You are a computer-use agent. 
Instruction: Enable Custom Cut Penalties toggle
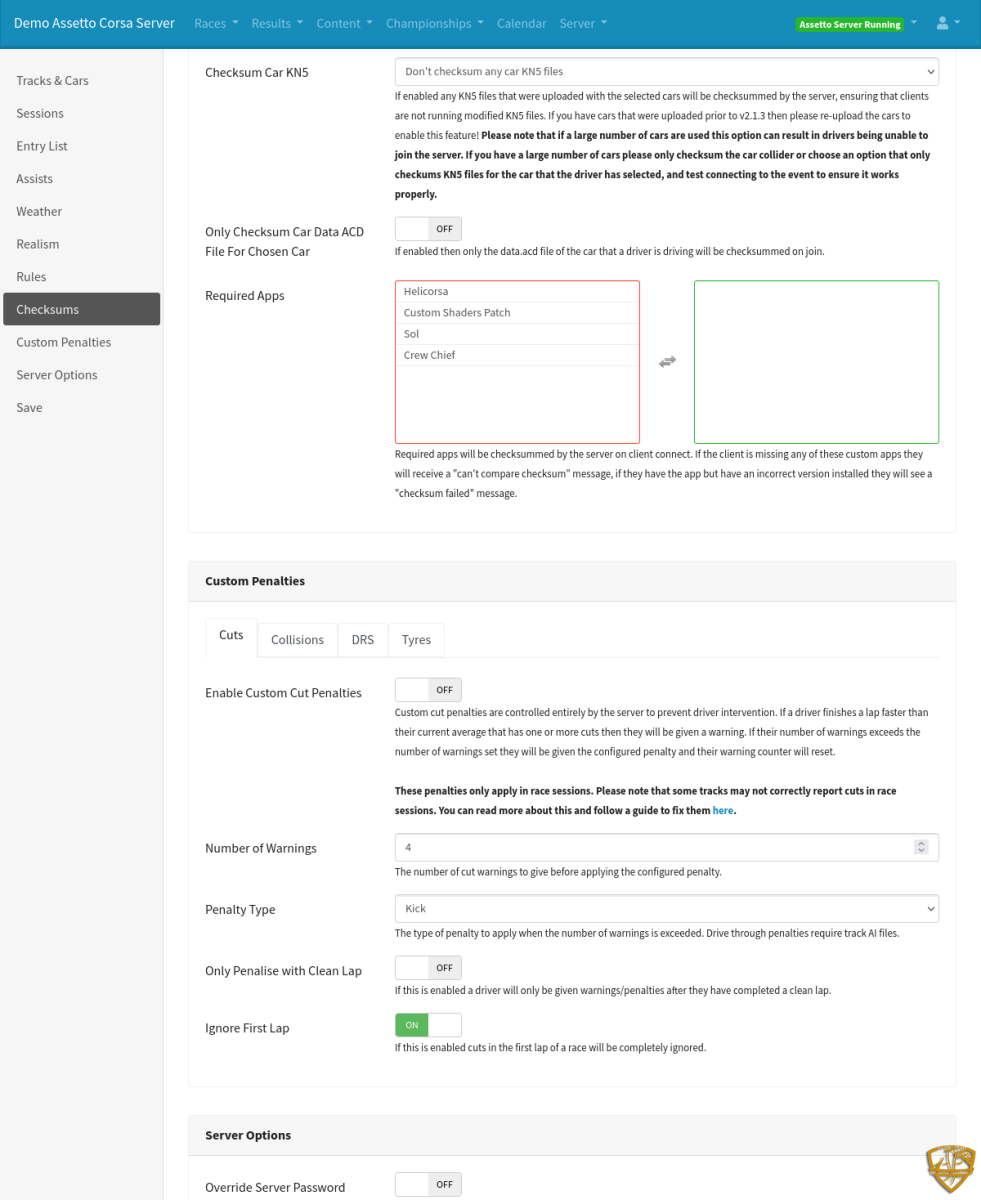(428, 689)
